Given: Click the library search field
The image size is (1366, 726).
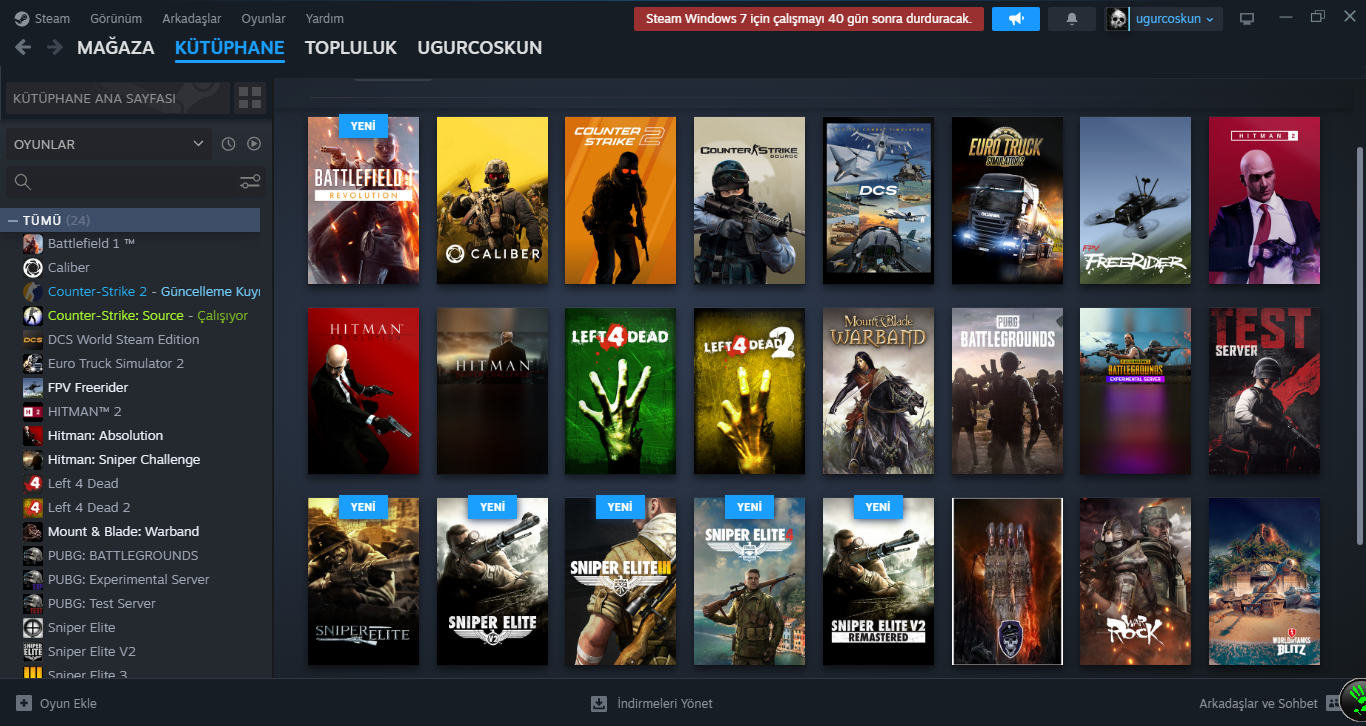Looking at the screenshot, I should pos(122,182).
